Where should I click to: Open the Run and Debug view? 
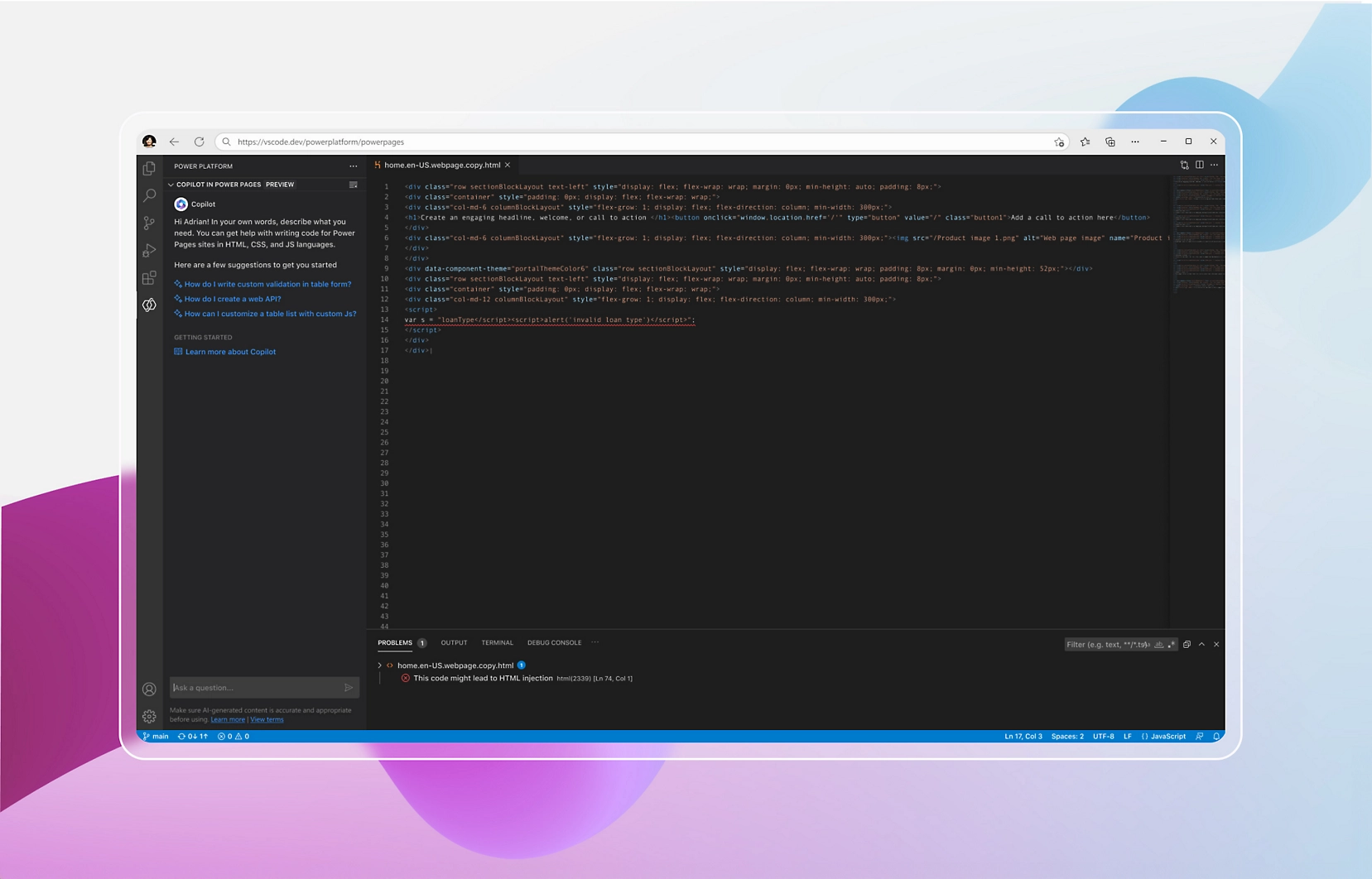[149, 250]
